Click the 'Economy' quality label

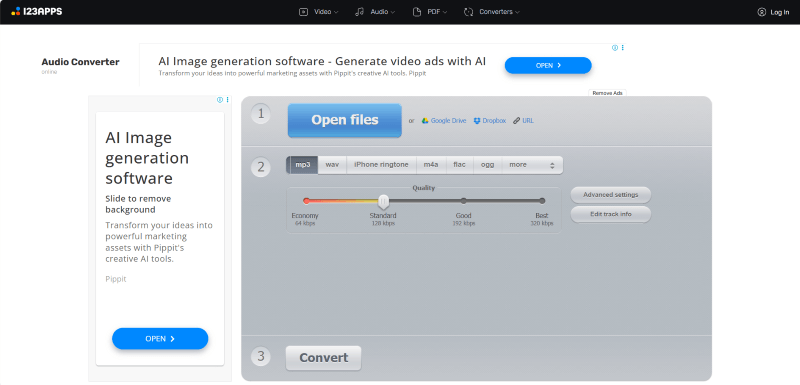[x=305, y=216]
